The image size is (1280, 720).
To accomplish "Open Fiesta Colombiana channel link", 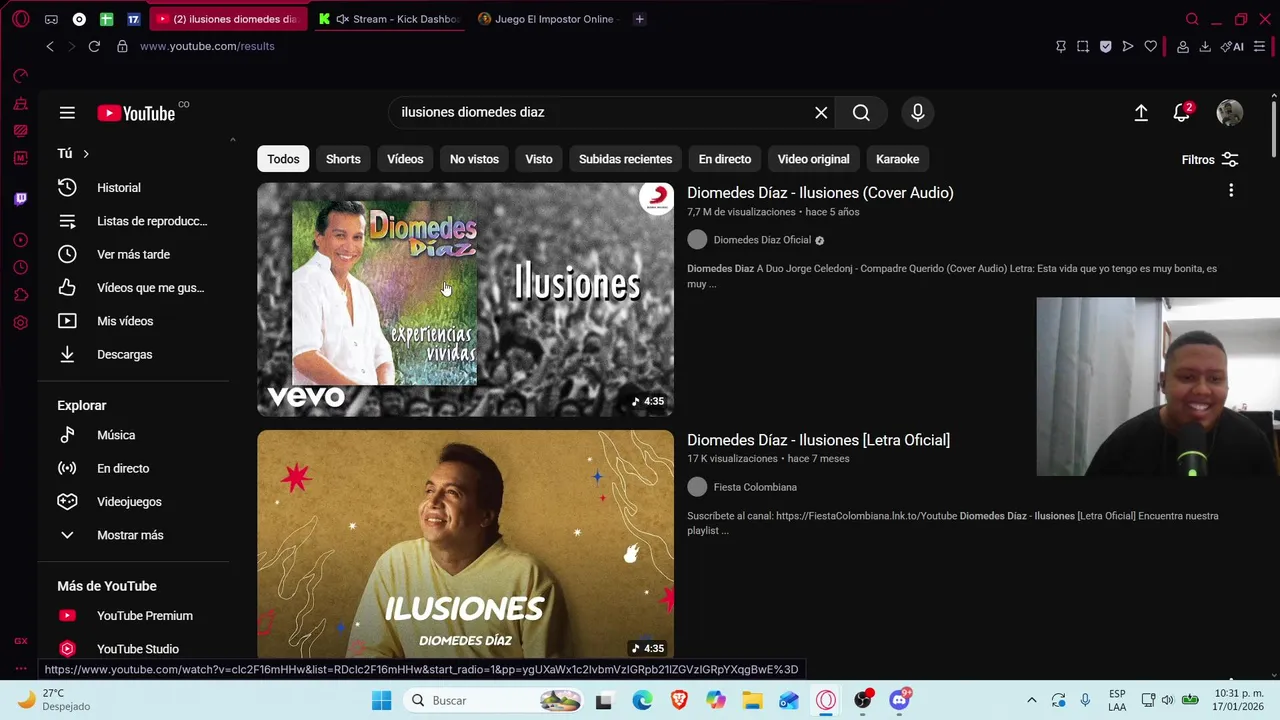I will point(755,487).
